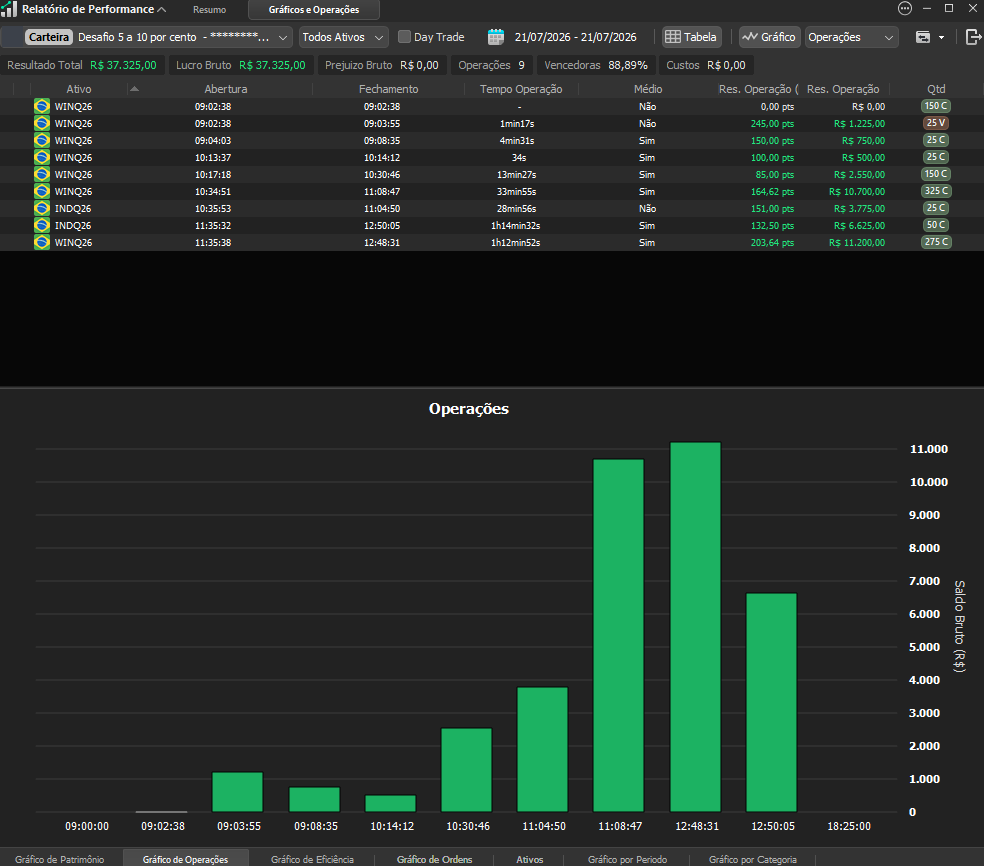This screenshot has height=866, width=984.
Task: Click the Brazil flag beside INDQ26 at 10:35:53
Action: [42, 208]
